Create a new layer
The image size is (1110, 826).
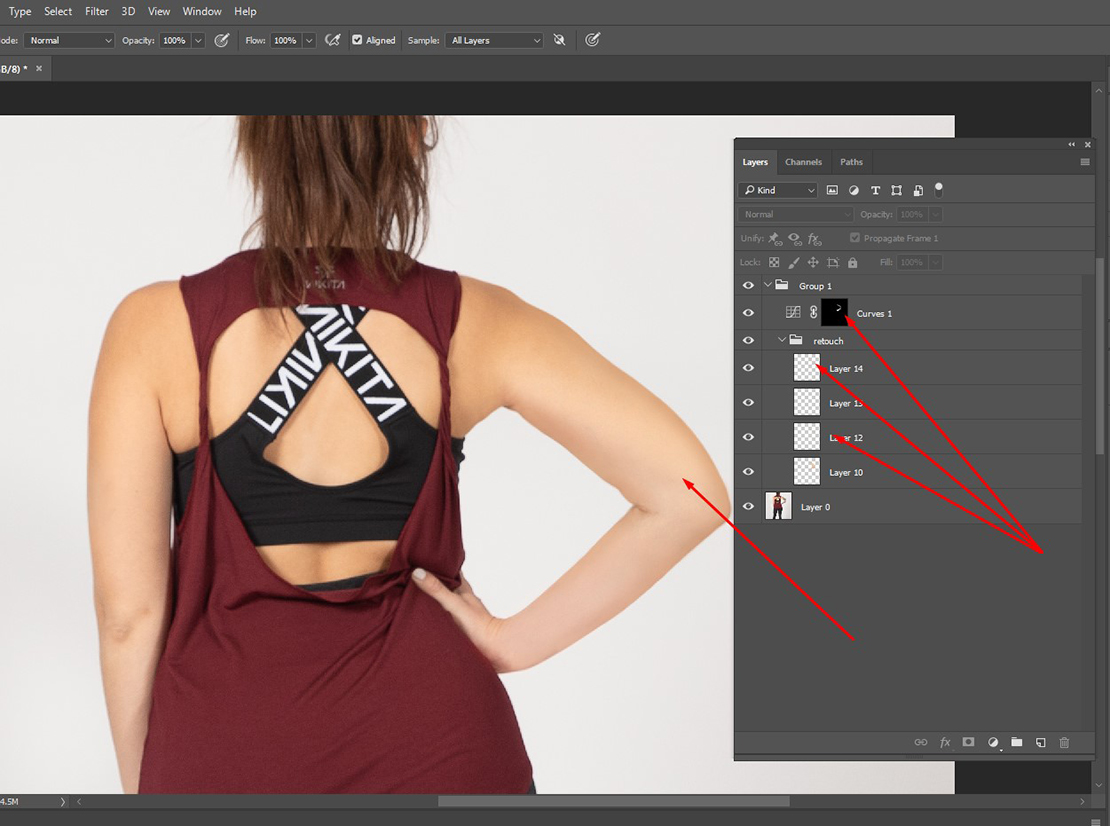tap(1041, 742)
